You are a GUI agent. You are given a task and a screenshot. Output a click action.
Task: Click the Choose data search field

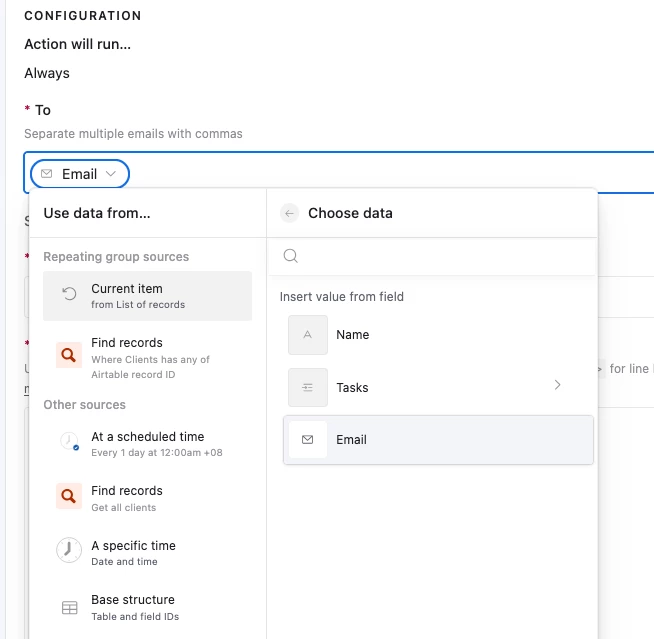(440, 256)
